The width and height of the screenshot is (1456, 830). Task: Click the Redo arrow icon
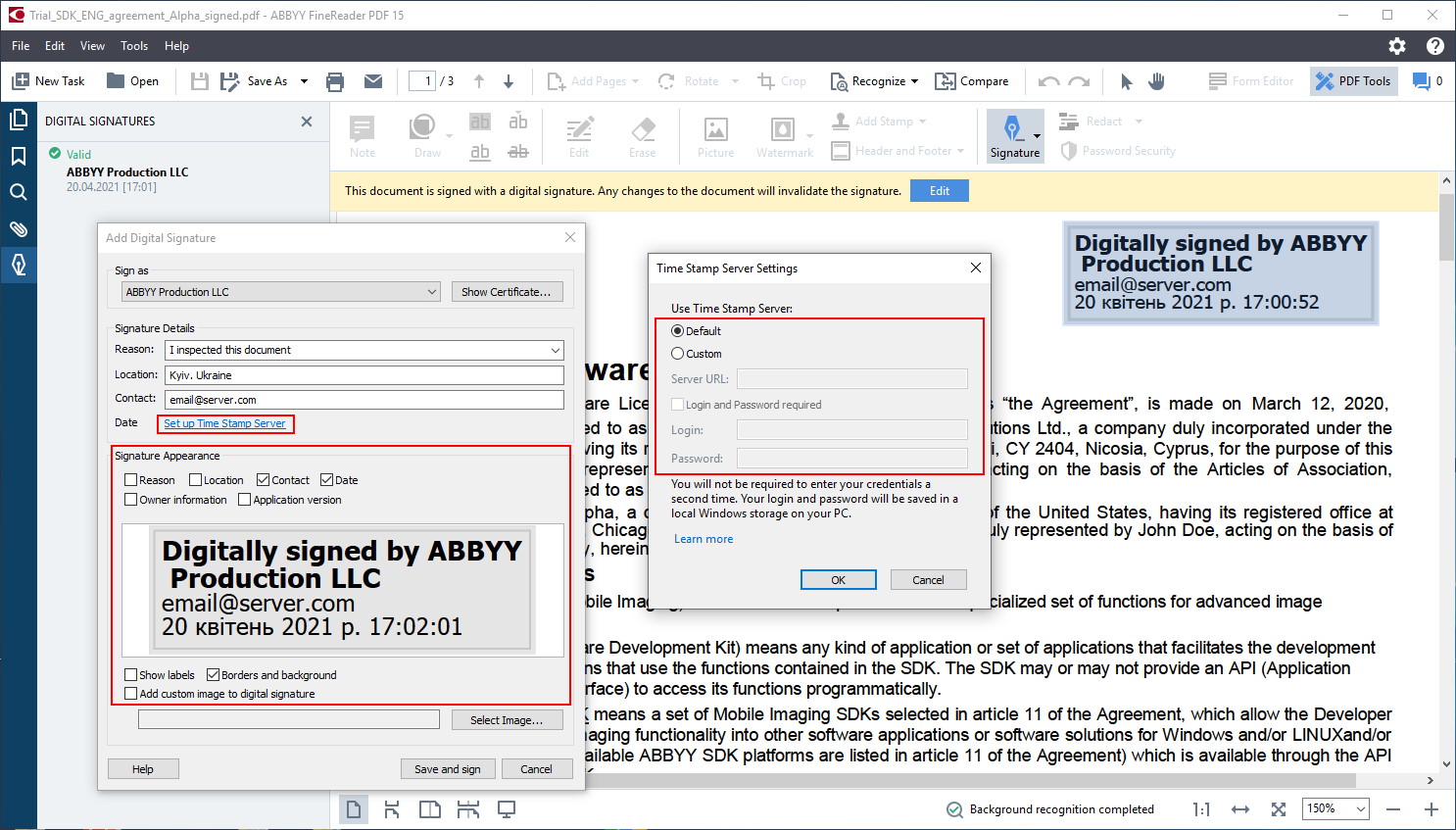point(1079,81)
